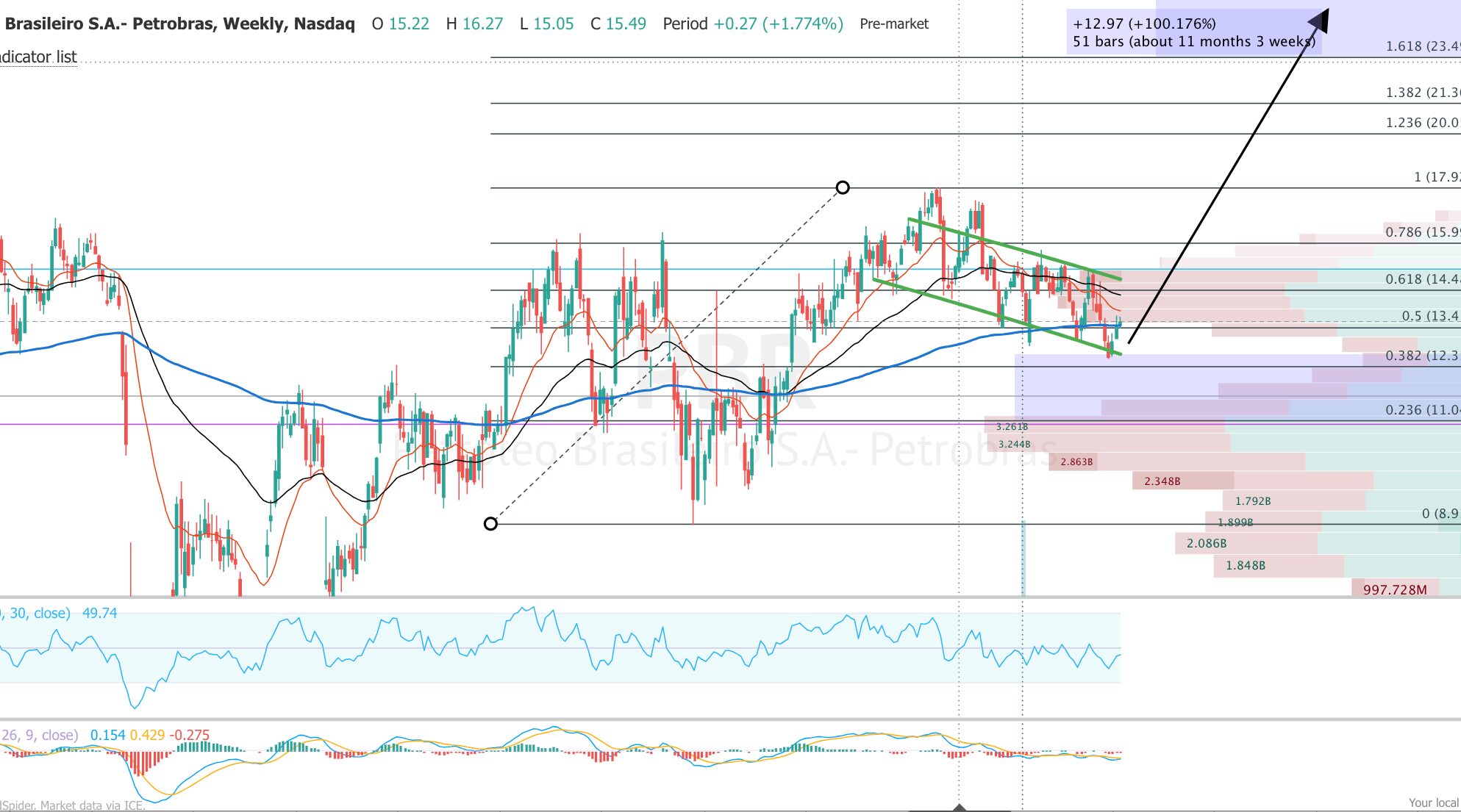Click the MACD value 0.154
The height and width of the screenshot is (812, 1461).
(108, 735)
